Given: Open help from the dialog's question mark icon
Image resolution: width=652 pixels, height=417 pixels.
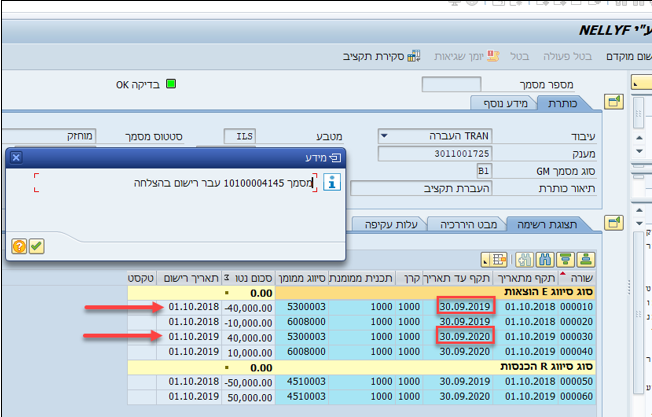Looking at the screenshot, I should point(19,246).
